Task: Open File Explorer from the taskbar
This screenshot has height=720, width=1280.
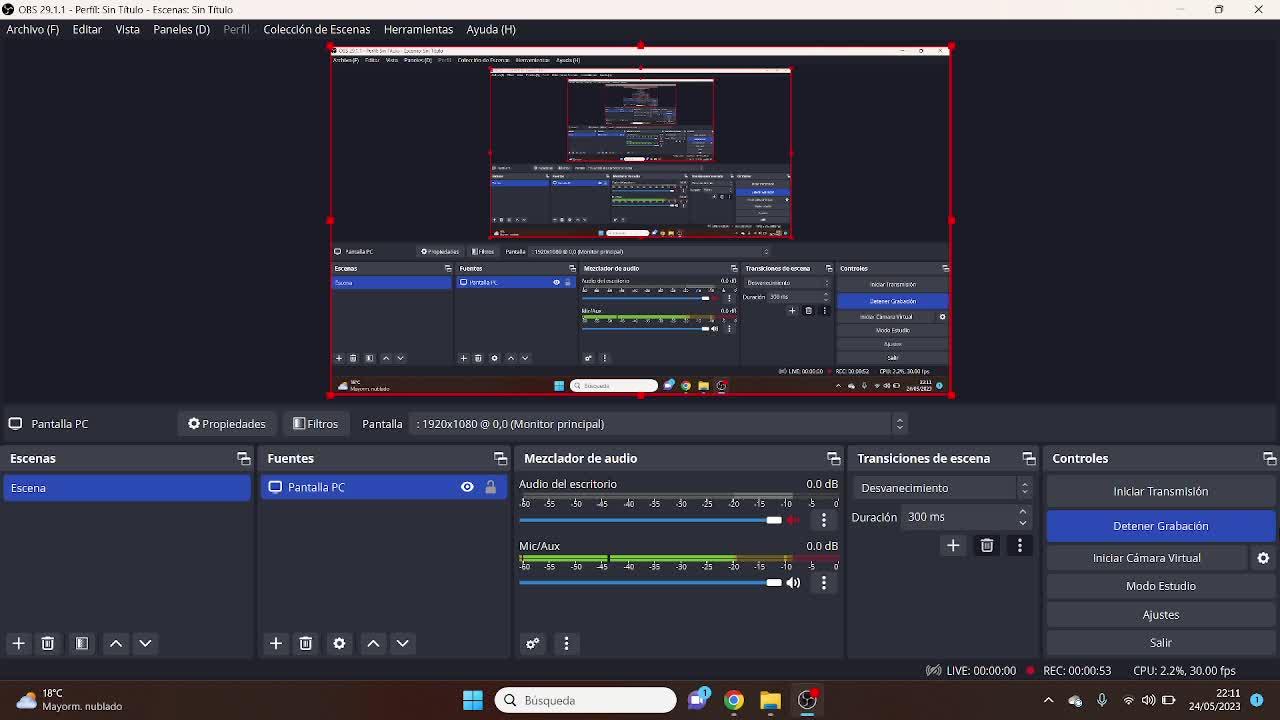Action: [x=770, y=700]
